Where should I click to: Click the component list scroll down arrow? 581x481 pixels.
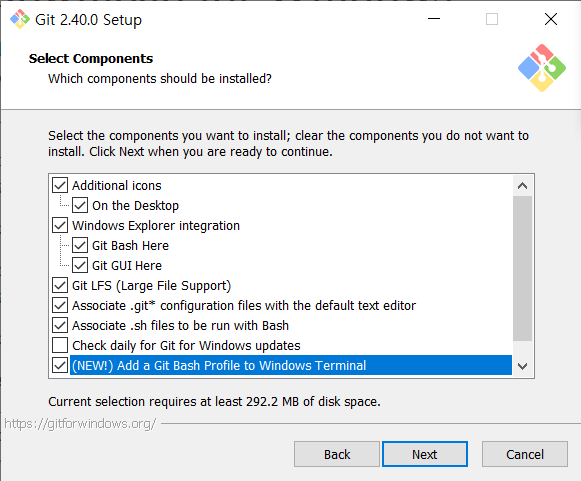tap(522, 366)
